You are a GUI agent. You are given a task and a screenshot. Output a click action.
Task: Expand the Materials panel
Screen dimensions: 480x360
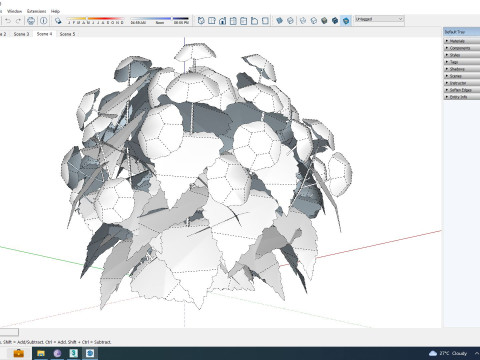pyautogui.click(x=462, y=41)
